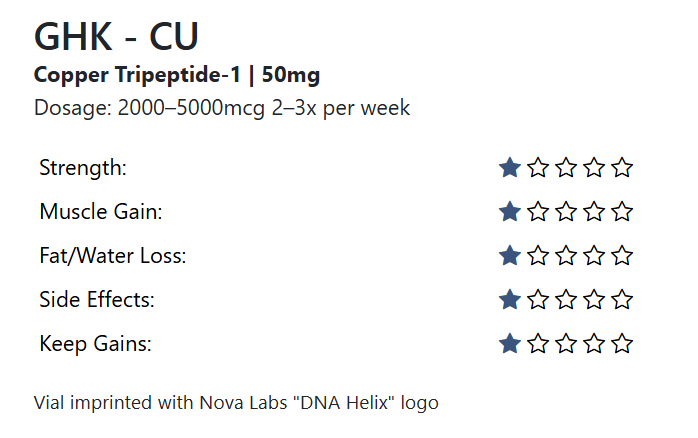This screenshot has width=698, height=438.
Task: Click the first filled star for Strength
Action: point(510,168)
